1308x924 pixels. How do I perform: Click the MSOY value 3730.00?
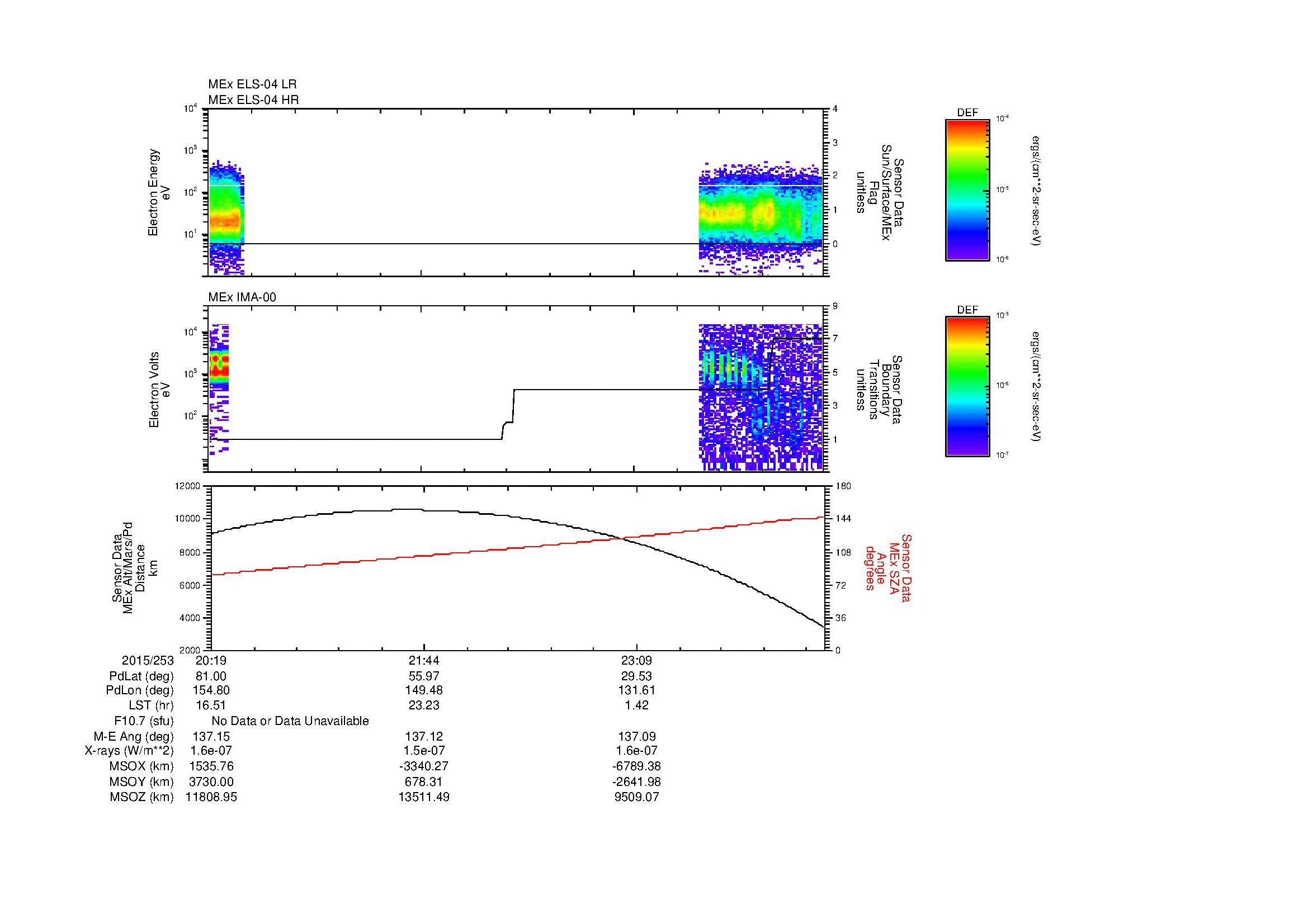point(211,782)
